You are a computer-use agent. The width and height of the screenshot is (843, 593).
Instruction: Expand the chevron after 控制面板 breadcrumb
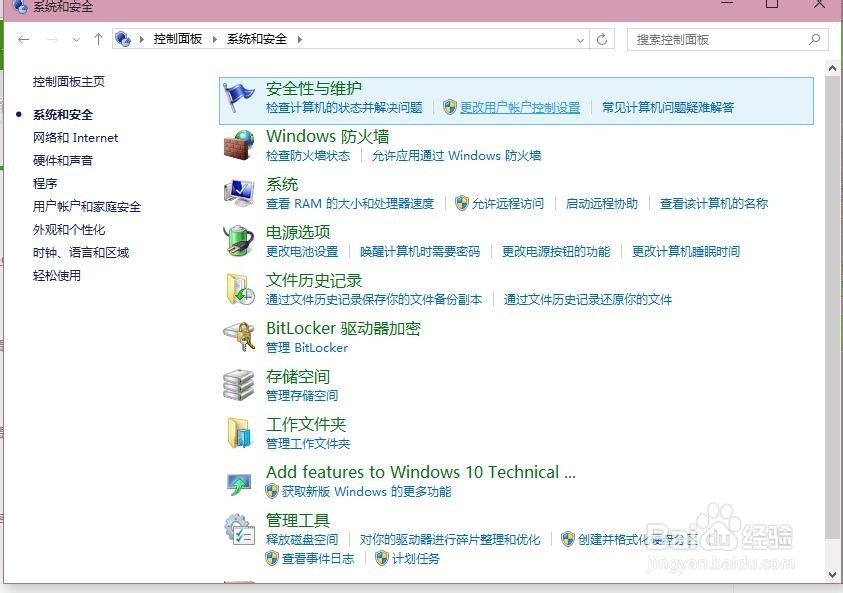(x=215, y=39)
